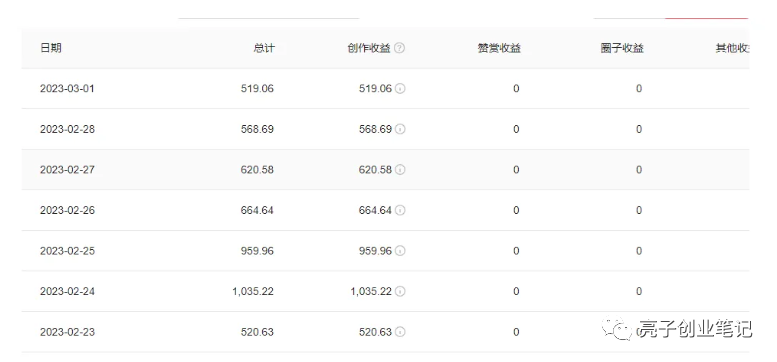Click 赞赏收益 value 0 for 2023-02-27
777x362 pixels.
click(516, 170)
